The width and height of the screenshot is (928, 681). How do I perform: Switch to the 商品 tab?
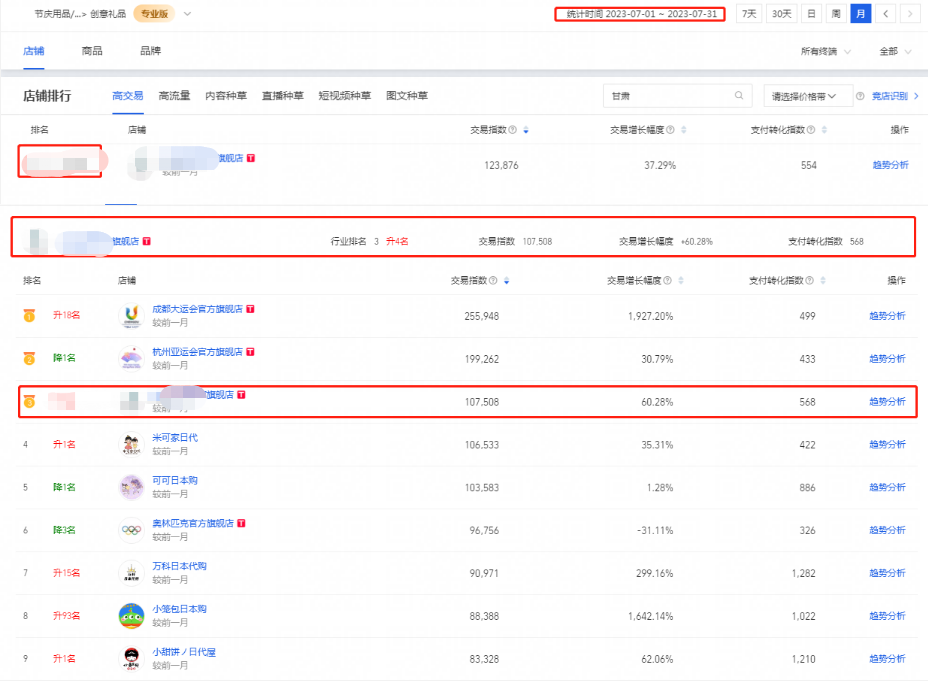click(92, 51)
